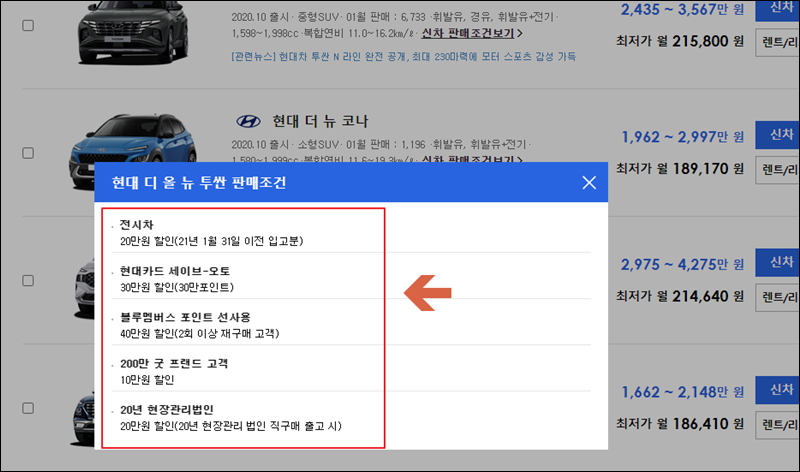This screenshot has width=800, height=472.
Task: Select the 블루멤버스 포인트 선사용 heading
Action: 185,317
